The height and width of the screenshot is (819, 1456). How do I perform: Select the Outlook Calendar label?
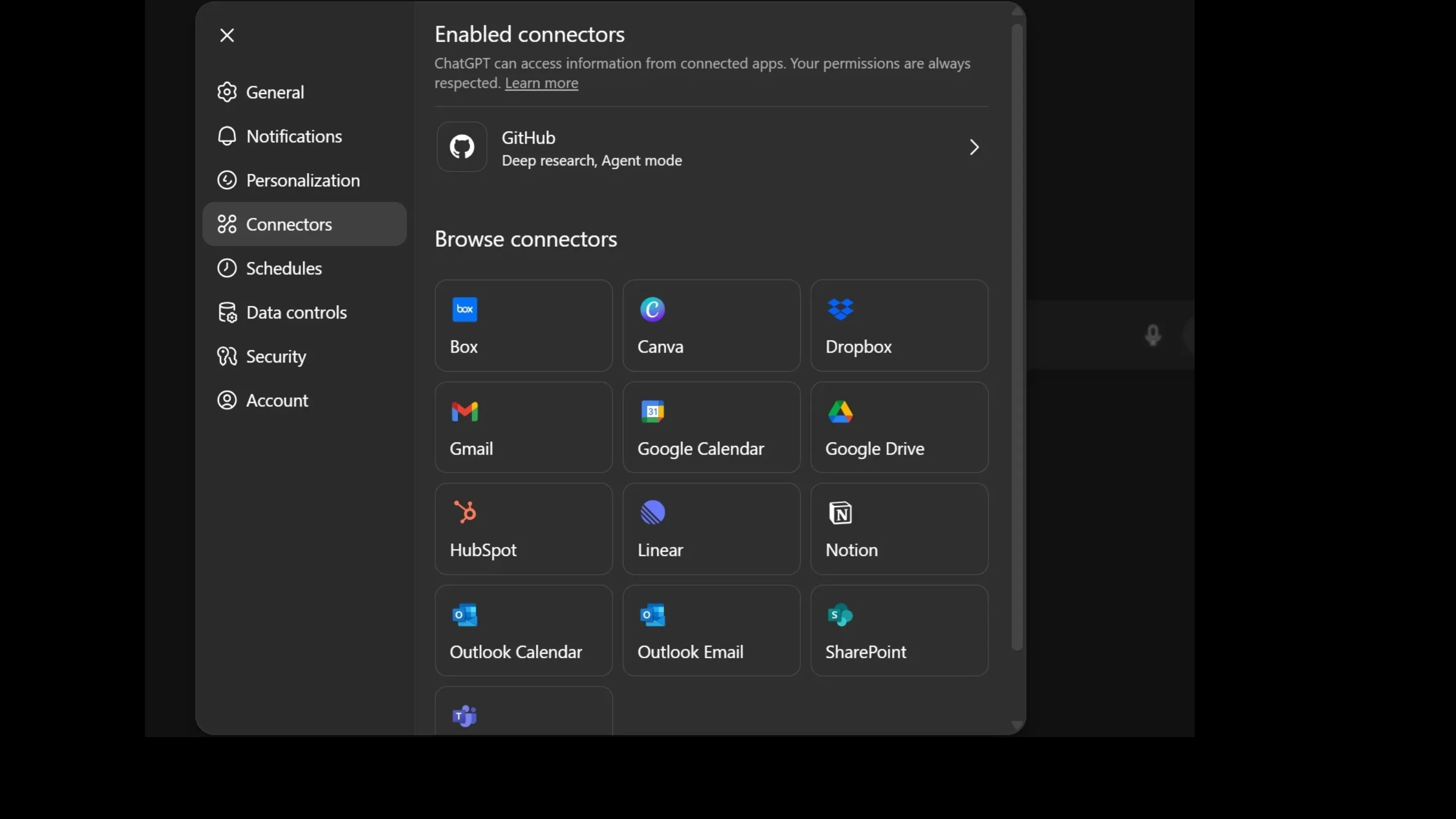coord(516,652)
